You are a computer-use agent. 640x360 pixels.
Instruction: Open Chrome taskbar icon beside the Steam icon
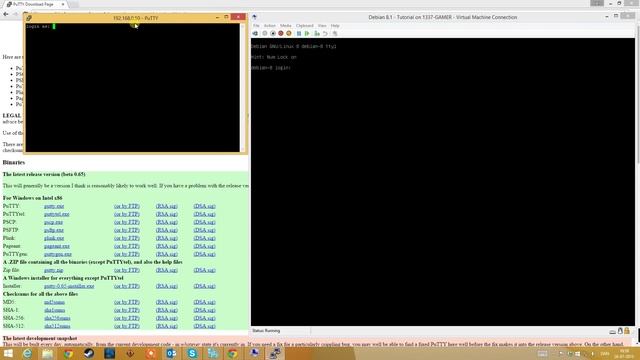coord(68,353)
